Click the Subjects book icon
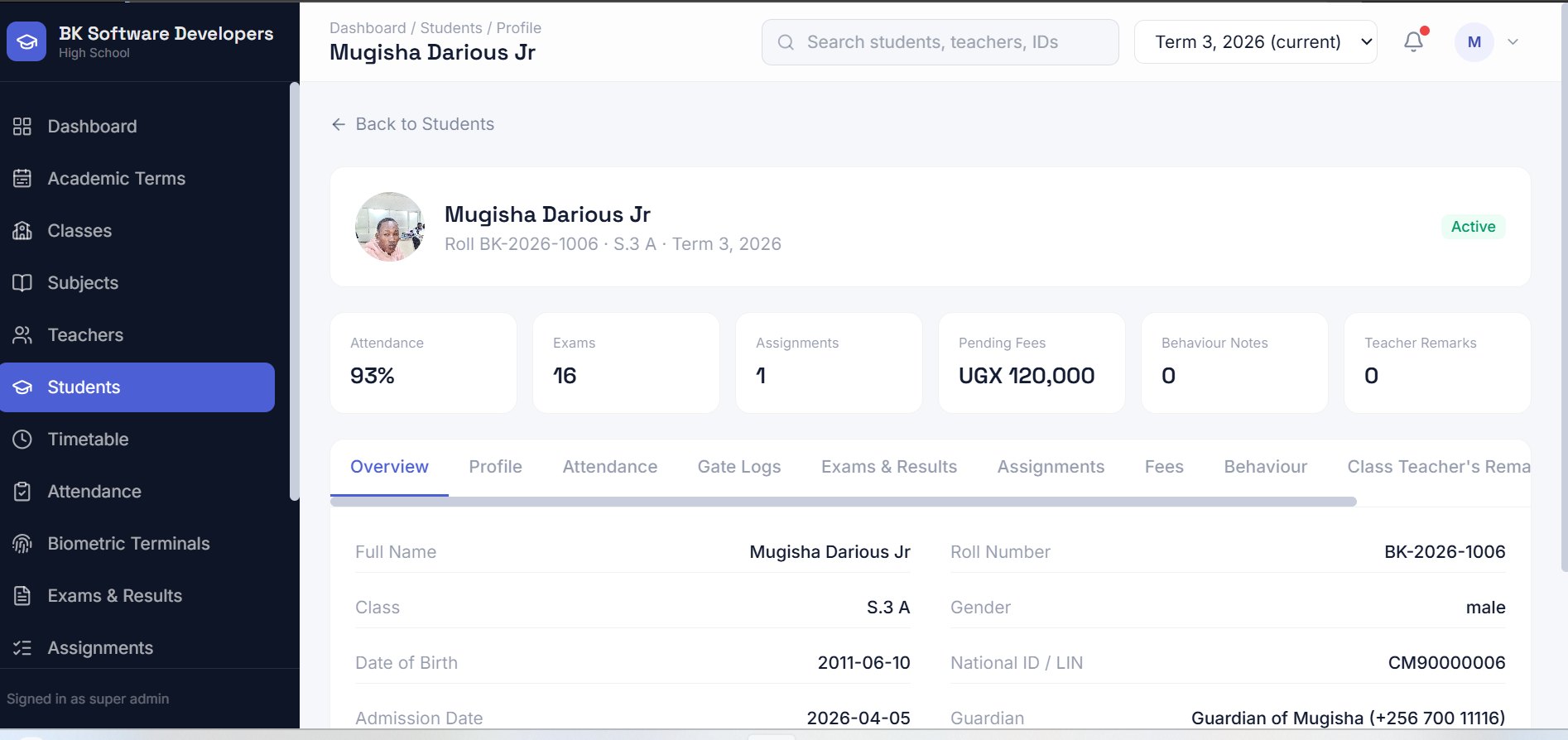 click(22, 283)
